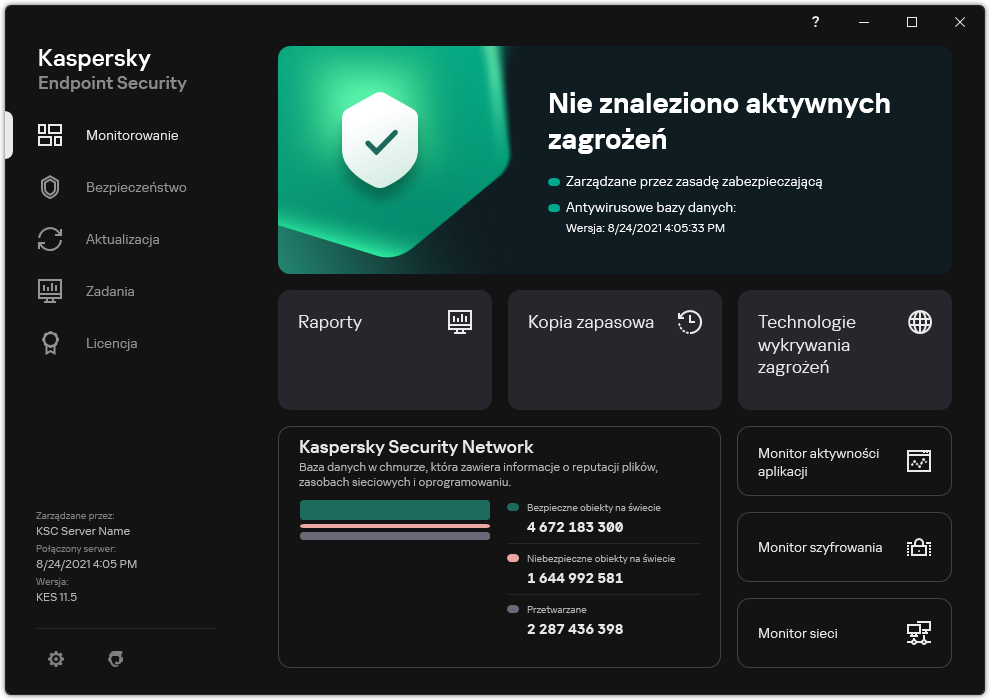990x700 pixels.
Task: Open Technologie wykrywania zagrożeń tile
Action: pyautogui.click(x=844, y=350)
